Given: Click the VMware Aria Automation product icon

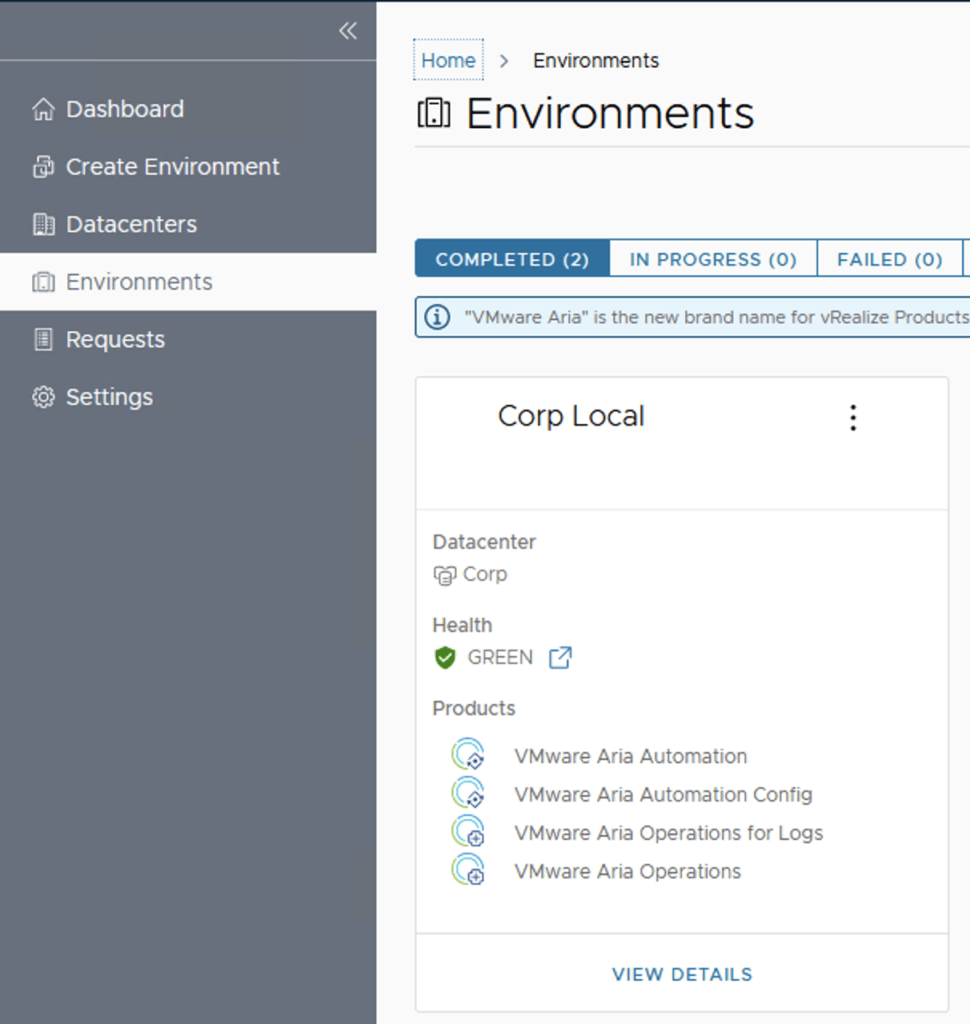Looking at the screenshot, I should 468,754.
